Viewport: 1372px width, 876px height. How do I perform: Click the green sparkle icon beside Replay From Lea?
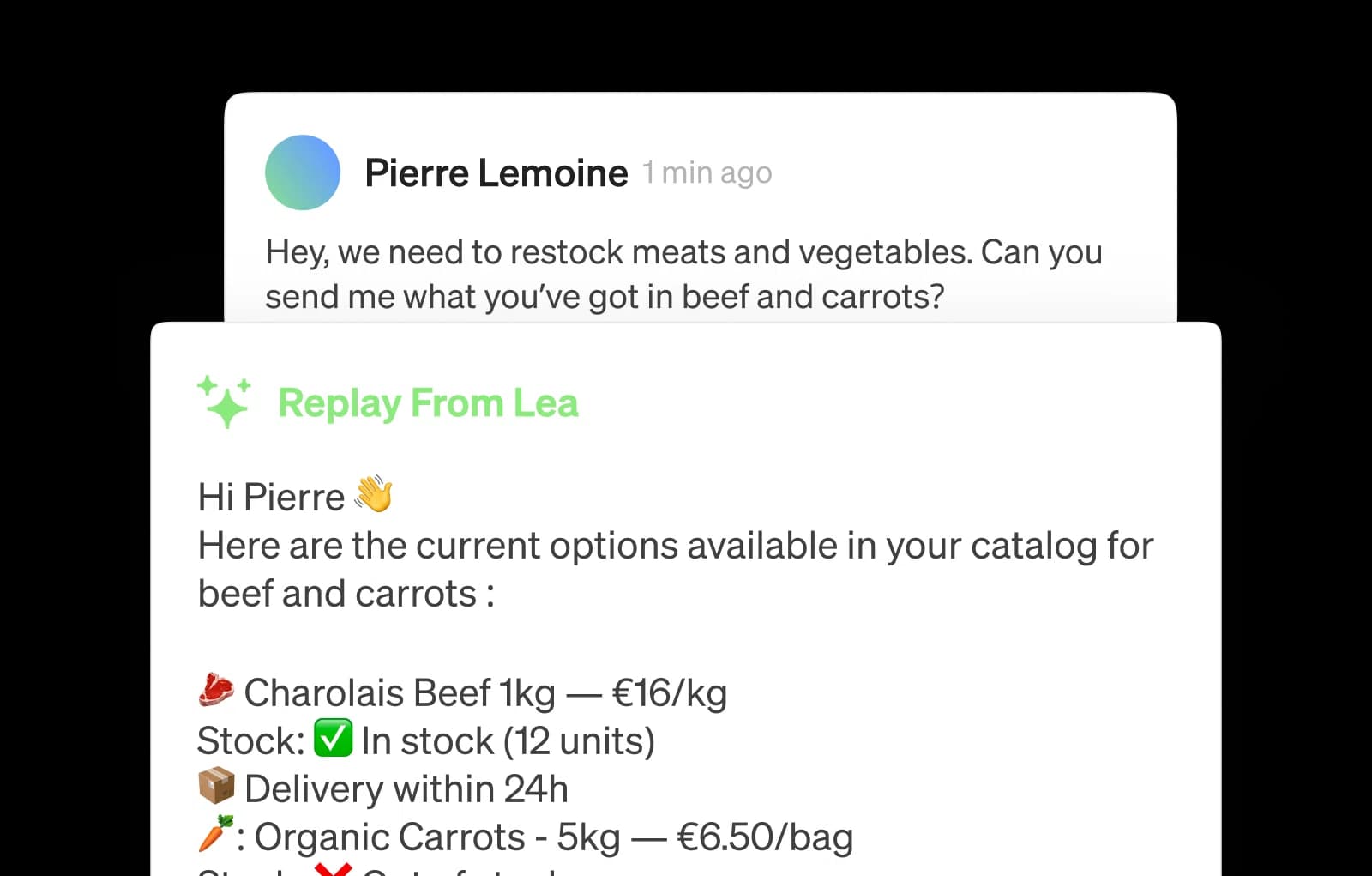point(224,402)
